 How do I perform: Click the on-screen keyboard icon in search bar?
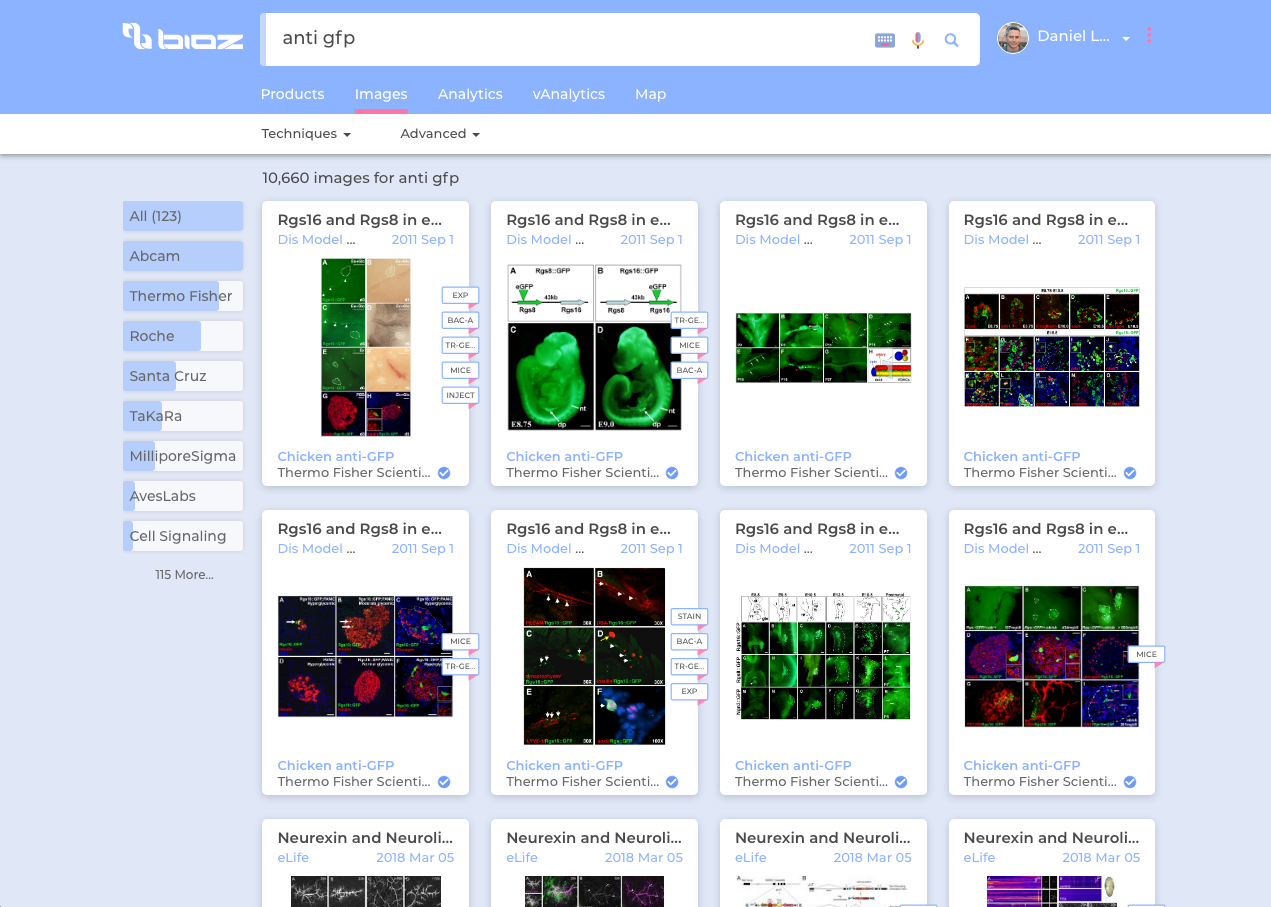[x=884, y=39]
